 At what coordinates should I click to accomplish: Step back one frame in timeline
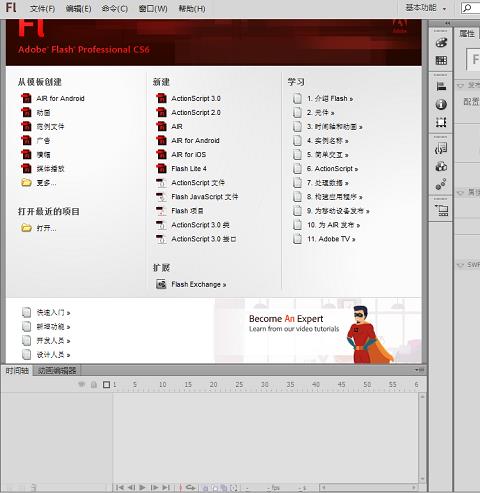pos(131,487)
